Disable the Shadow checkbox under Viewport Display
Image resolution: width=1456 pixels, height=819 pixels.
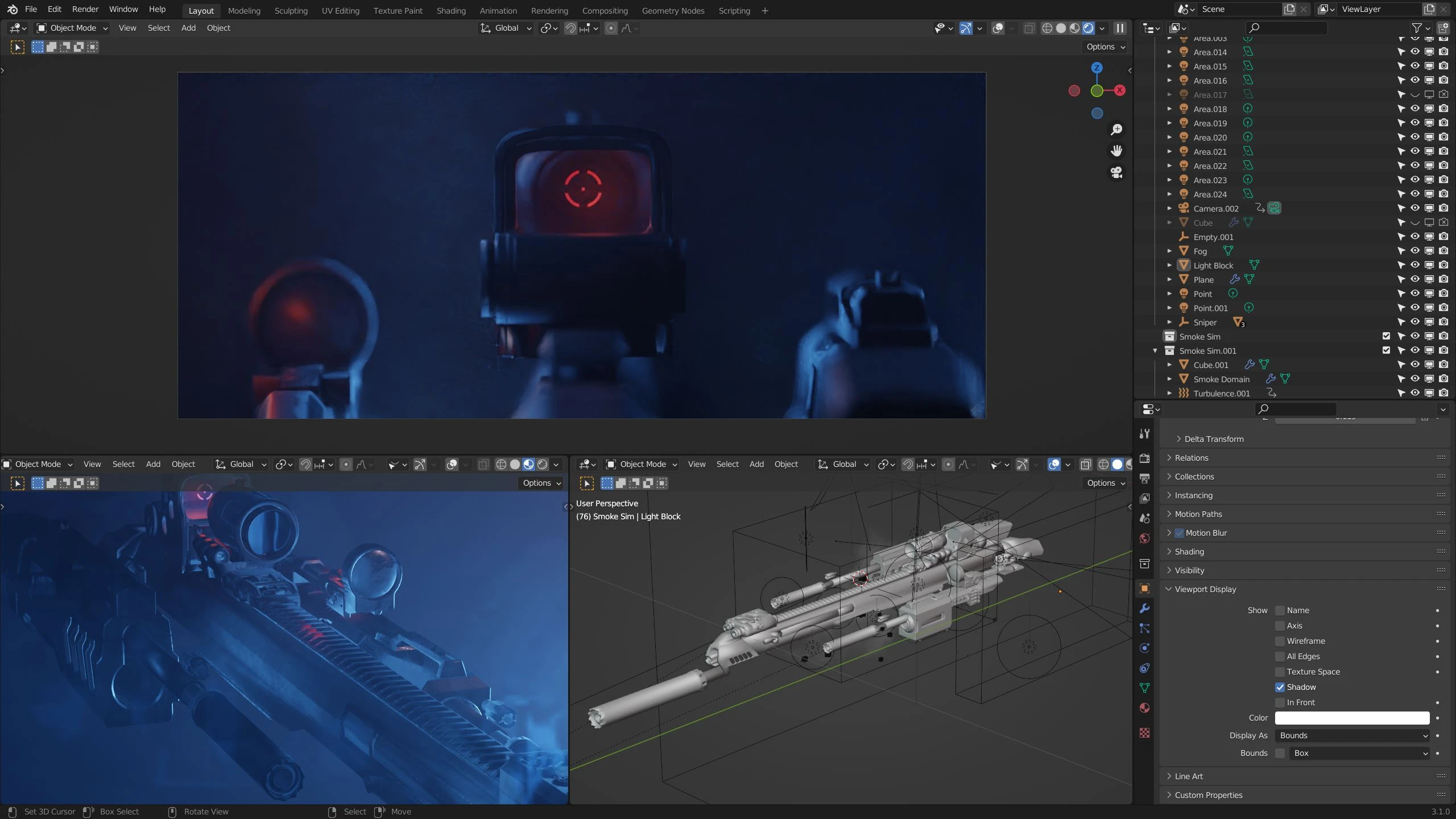tap(1280, 686)
